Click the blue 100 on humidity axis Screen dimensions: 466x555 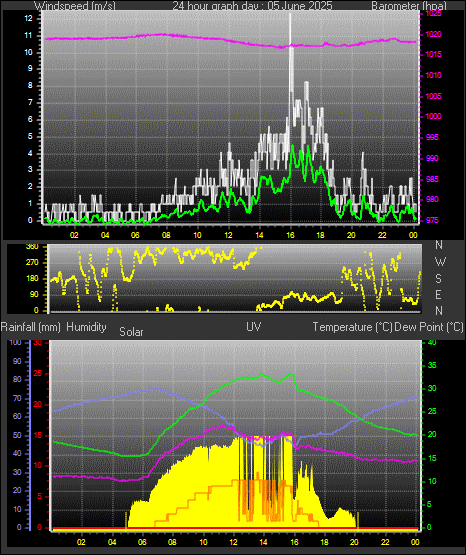(16, 342)
